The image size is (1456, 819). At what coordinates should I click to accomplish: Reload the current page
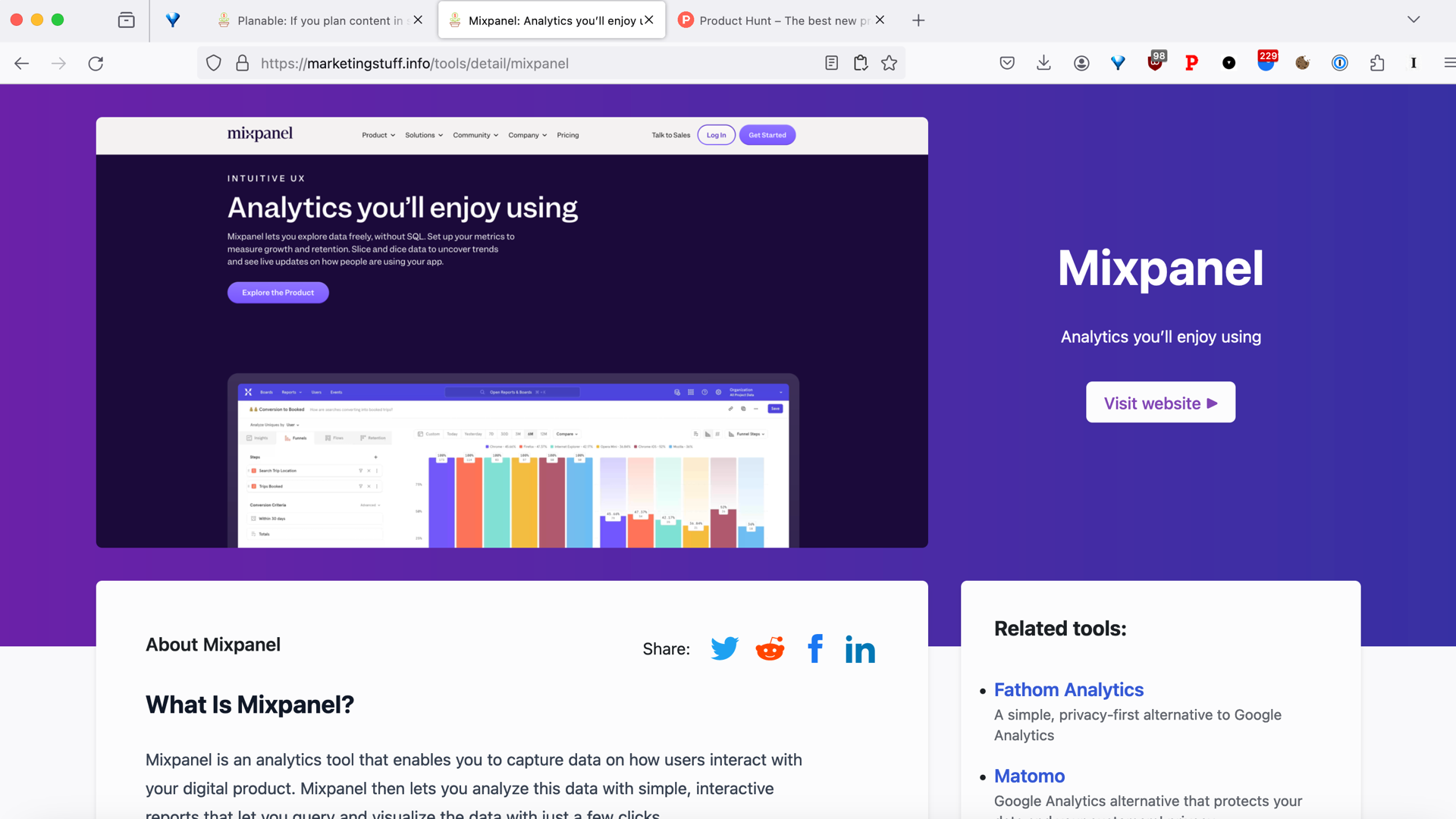(96, 63)
